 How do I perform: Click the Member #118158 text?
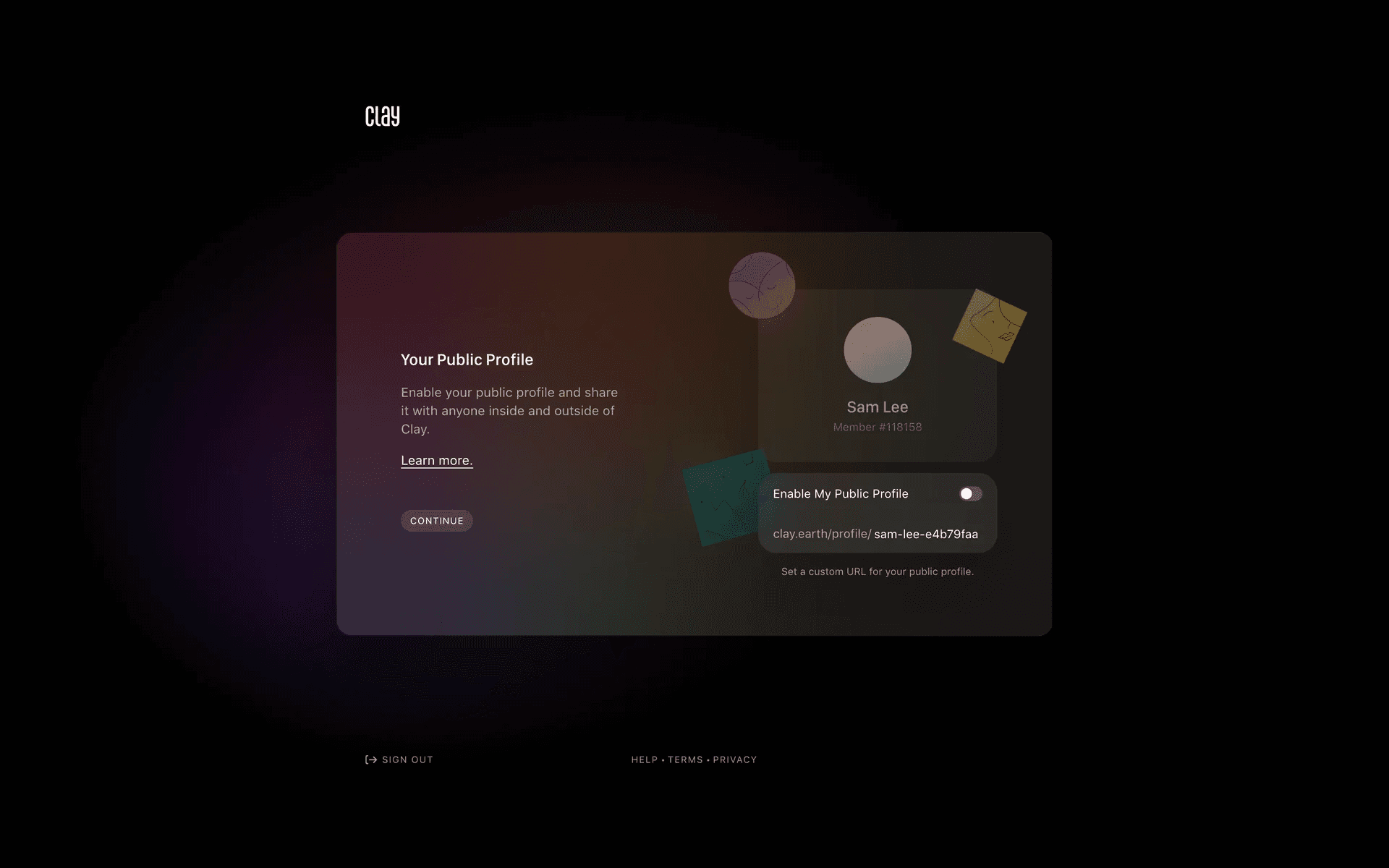click(877, 427)
